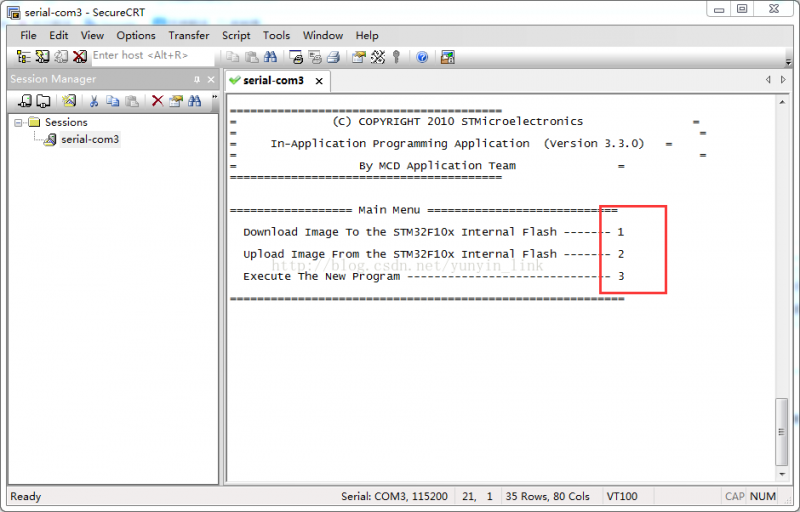Click the red Delete X icon
Viewport: 800px width, 512px height.
click(157, 101)
